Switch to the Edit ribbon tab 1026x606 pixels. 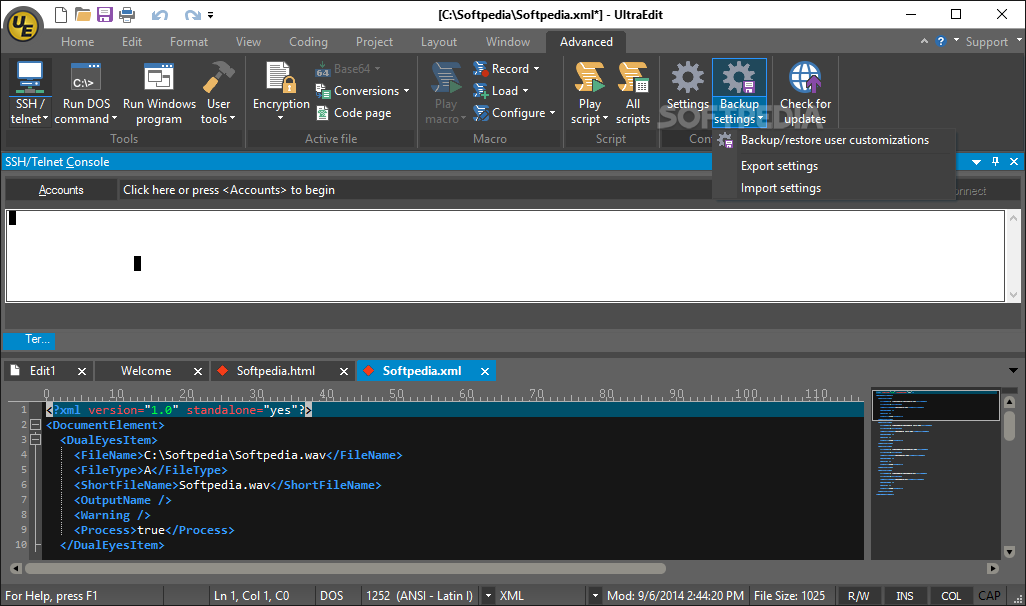pos(132,42)
